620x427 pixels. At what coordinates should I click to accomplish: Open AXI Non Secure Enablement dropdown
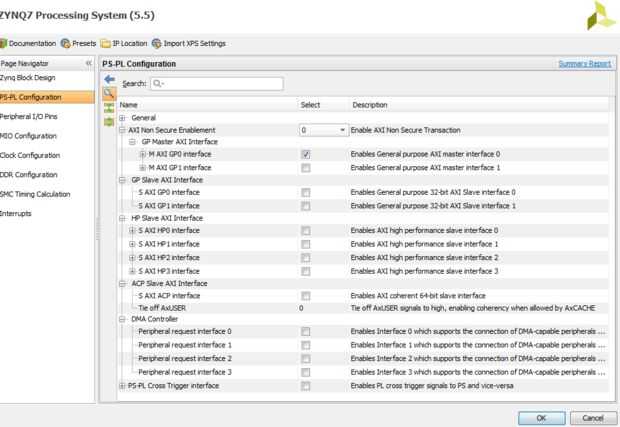324,130
